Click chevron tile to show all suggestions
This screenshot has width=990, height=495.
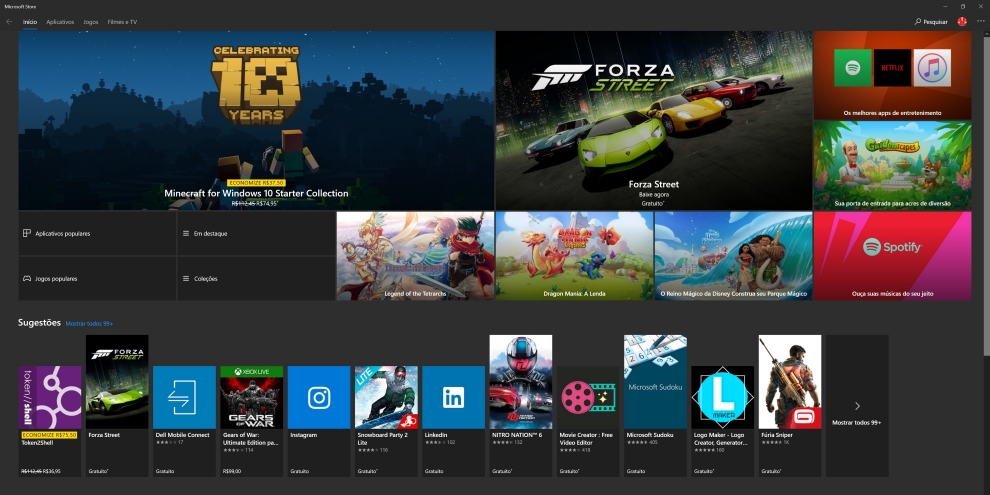click(x=857, y=406)
